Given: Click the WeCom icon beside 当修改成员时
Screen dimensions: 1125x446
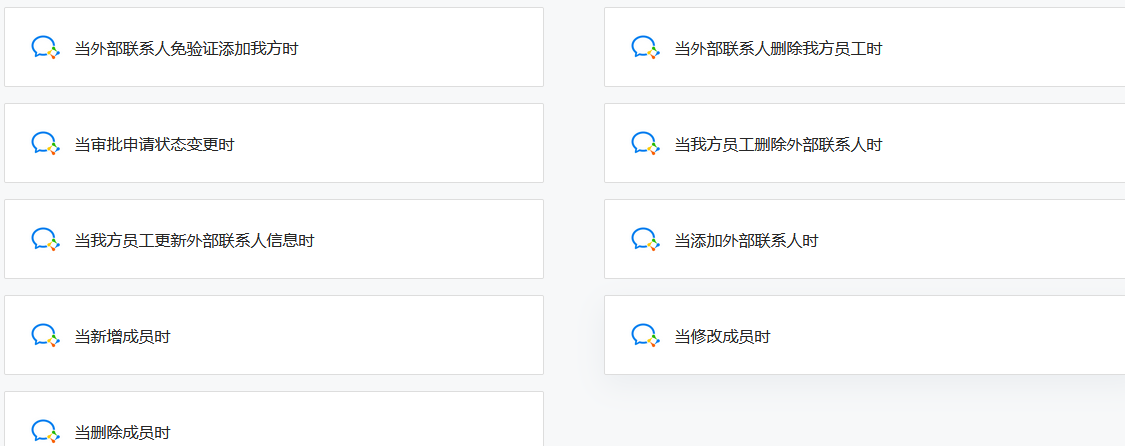Looking at the screenshot, I should pos(645,336).
